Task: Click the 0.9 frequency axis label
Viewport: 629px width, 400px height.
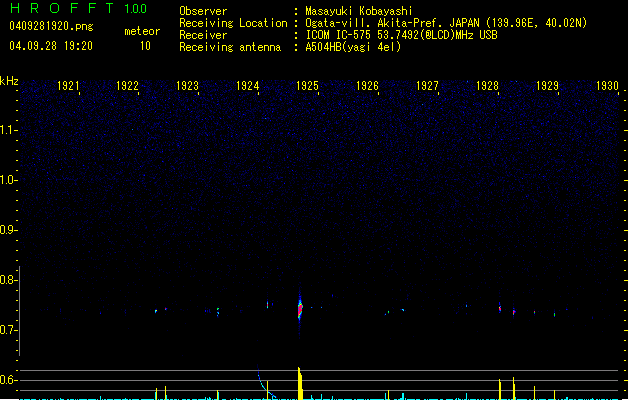Action: click(x=8, y=230)
